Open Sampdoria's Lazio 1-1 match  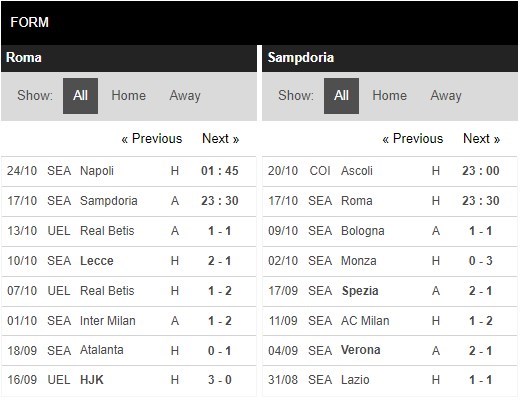390,380
